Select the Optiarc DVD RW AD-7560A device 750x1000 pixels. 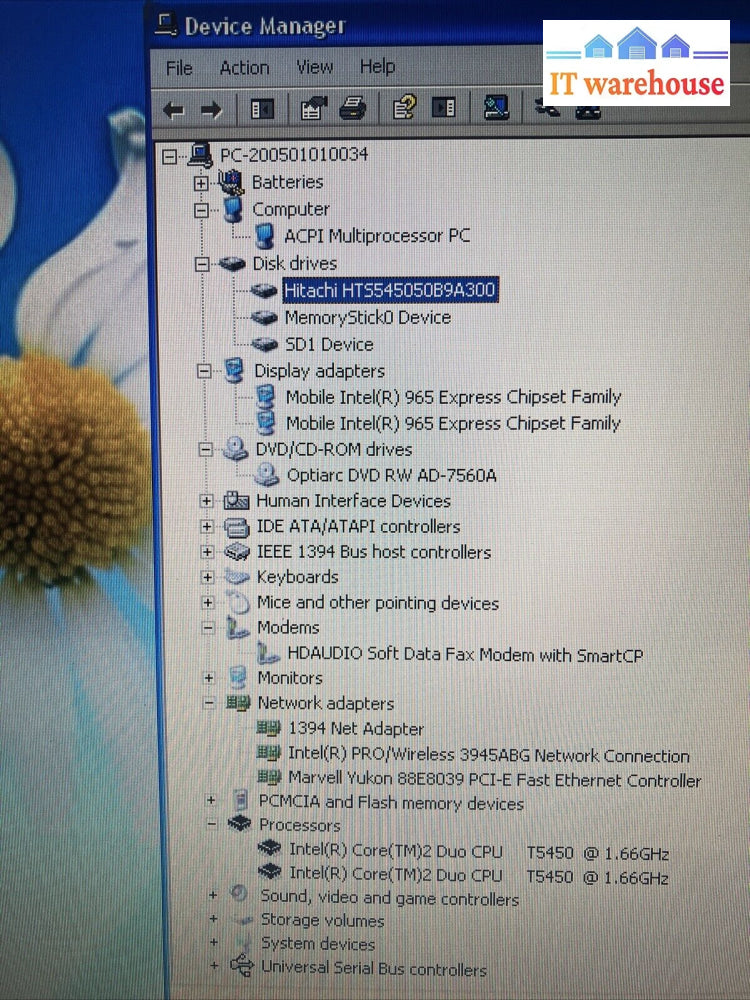point(391,476)
